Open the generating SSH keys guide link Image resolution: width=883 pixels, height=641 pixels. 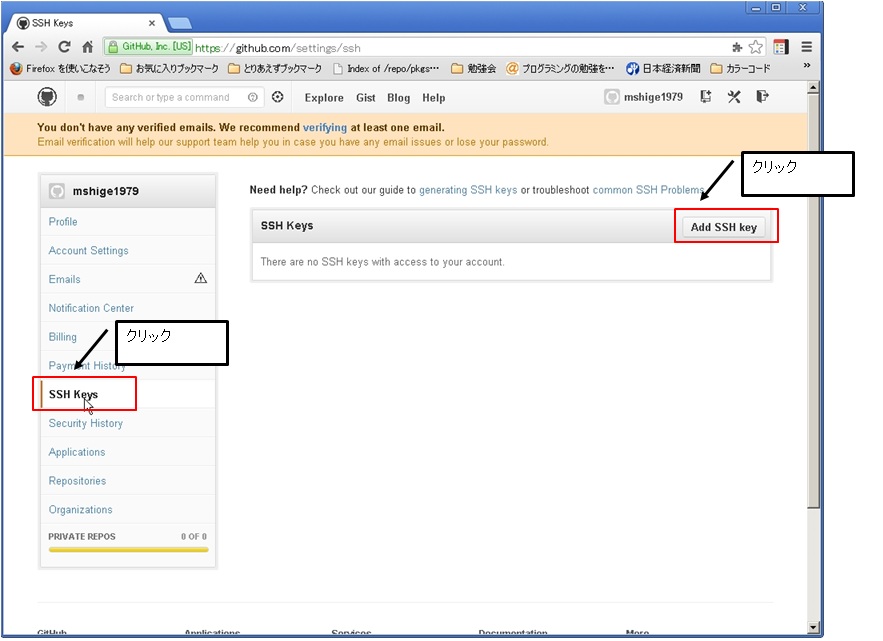tap(468, 190)
